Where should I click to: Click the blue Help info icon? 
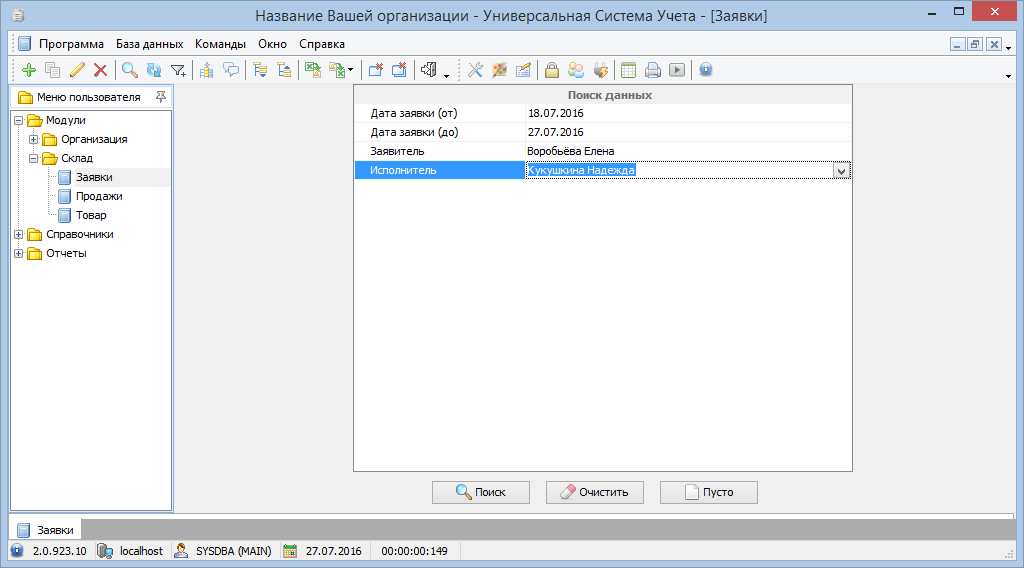705,70
